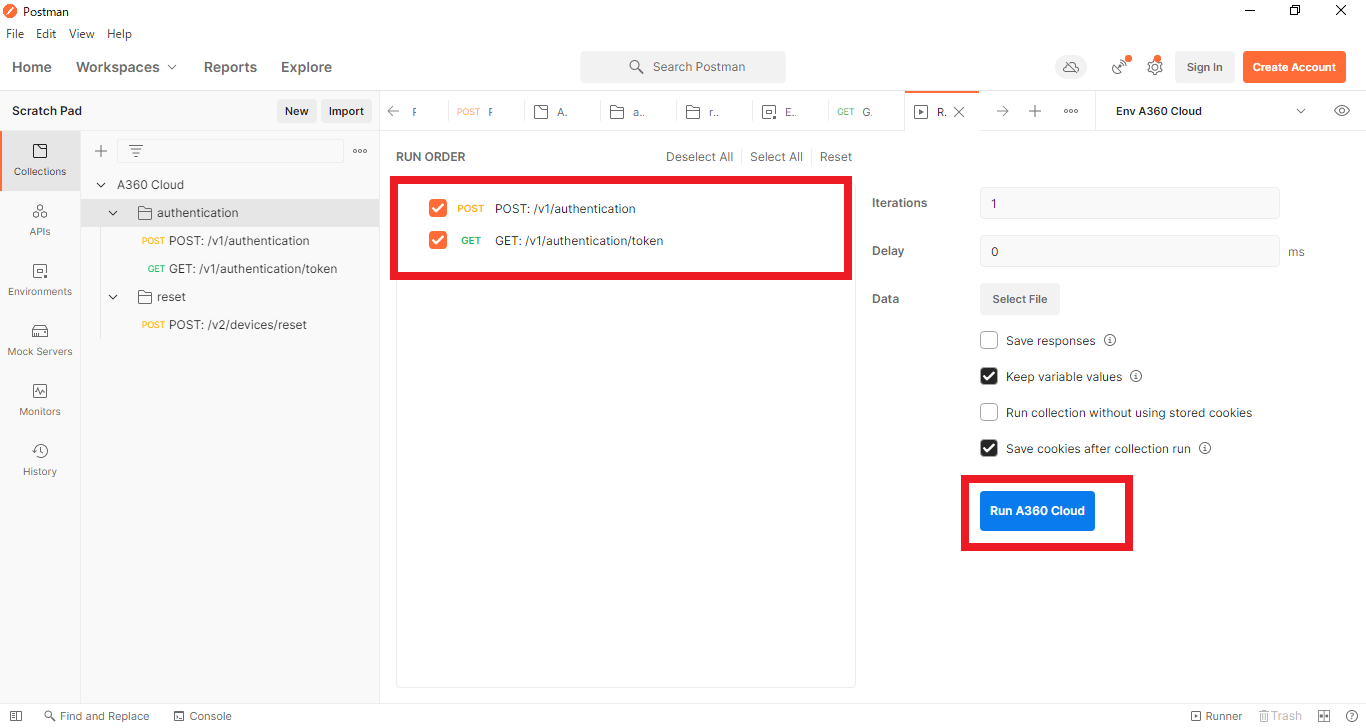Click the Delay input field
This screenshot has height=728, width=1366.
tap(1130, 251)
